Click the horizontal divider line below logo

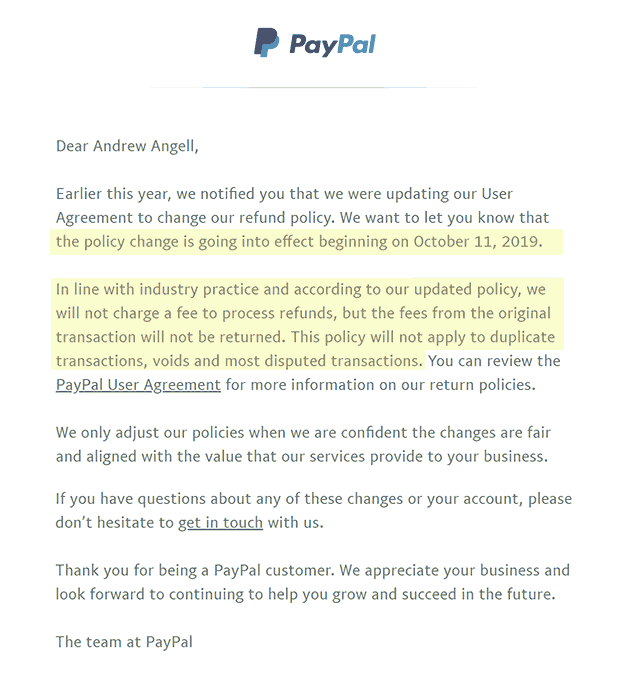click(314, 87)
